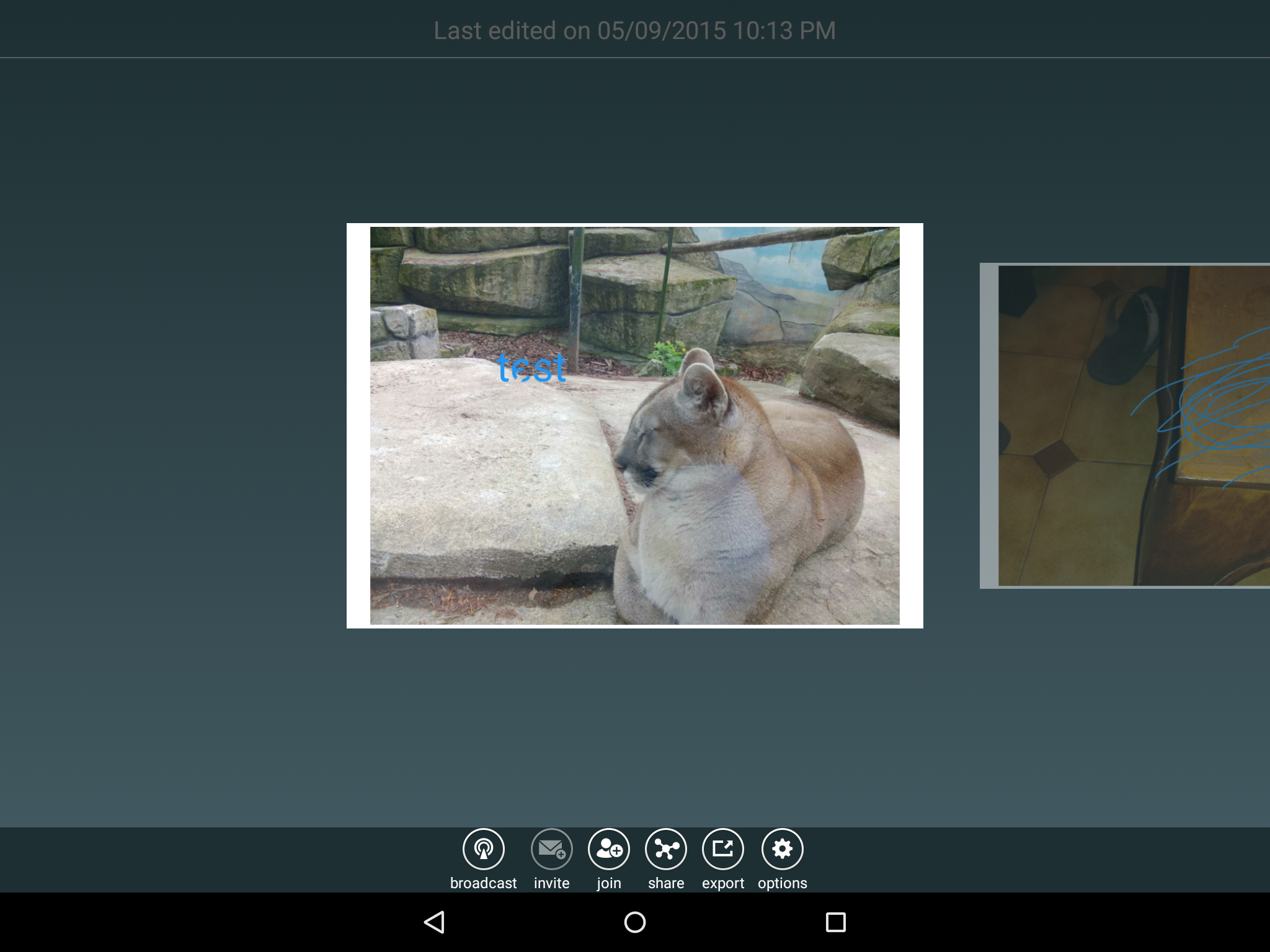Tap the "Last edited on 05/09/2015 10:13 PM" text
Screen dimensions: 1270x952
[634, 30]
